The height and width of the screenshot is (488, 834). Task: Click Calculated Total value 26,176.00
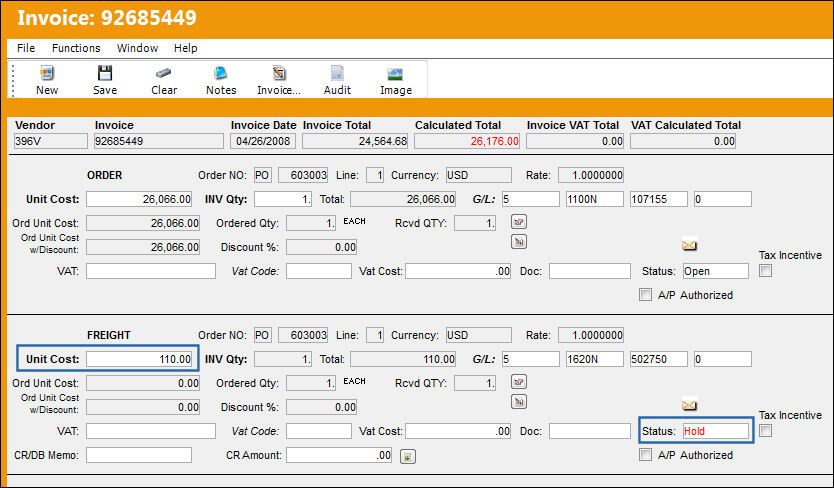tap(467, 141)
